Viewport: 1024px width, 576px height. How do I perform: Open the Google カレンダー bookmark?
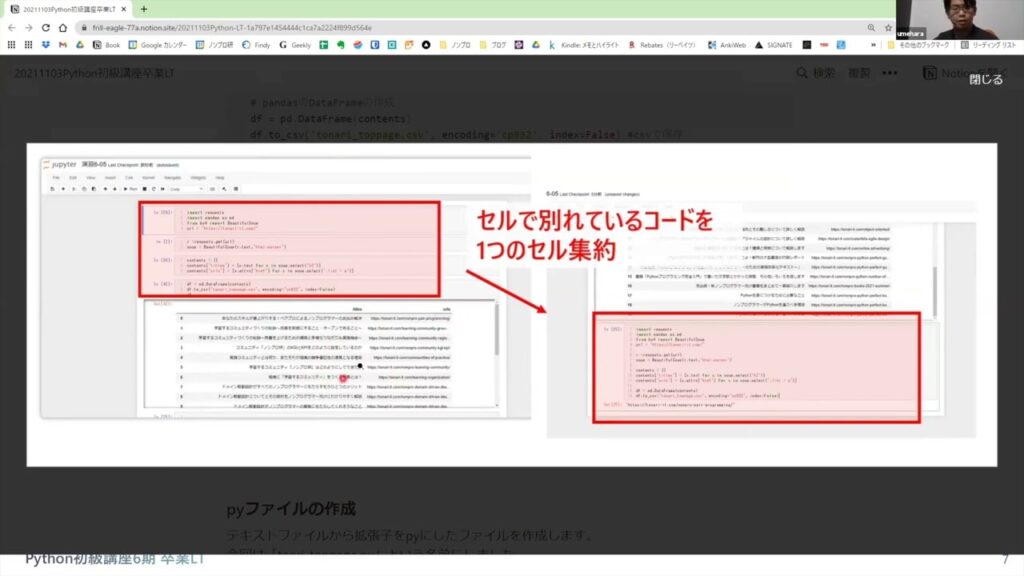pyautogui.click(x=158, y=45)
